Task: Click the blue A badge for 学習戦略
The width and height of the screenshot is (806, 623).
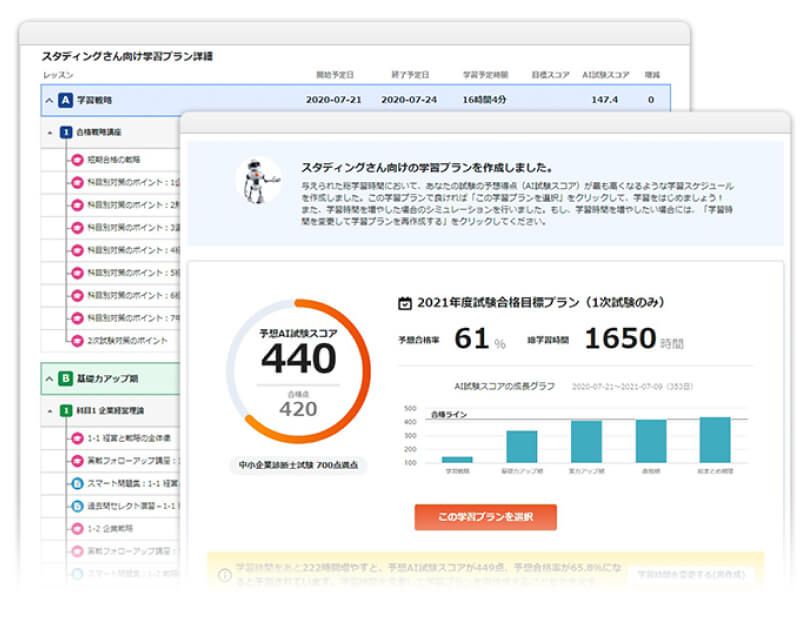Action: tap(66, 100)
